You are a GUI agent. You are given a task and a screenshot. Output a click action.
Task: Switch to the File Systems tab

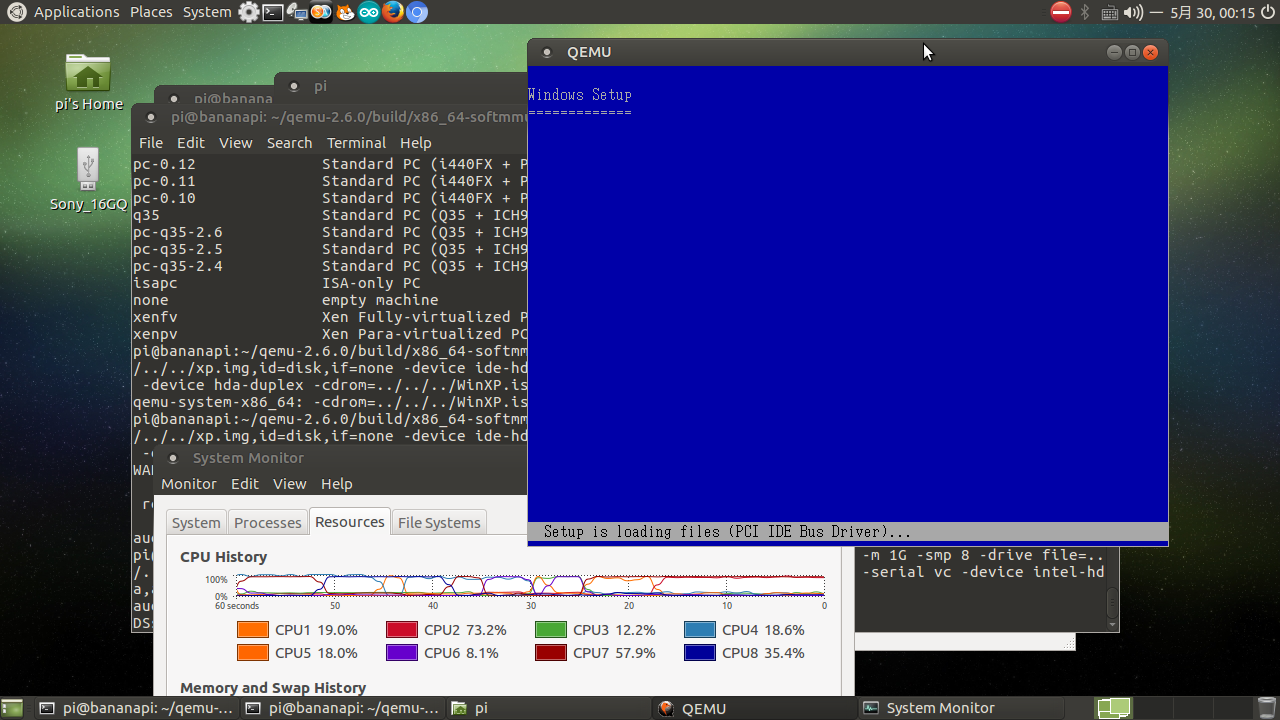[x=439, y=523]
